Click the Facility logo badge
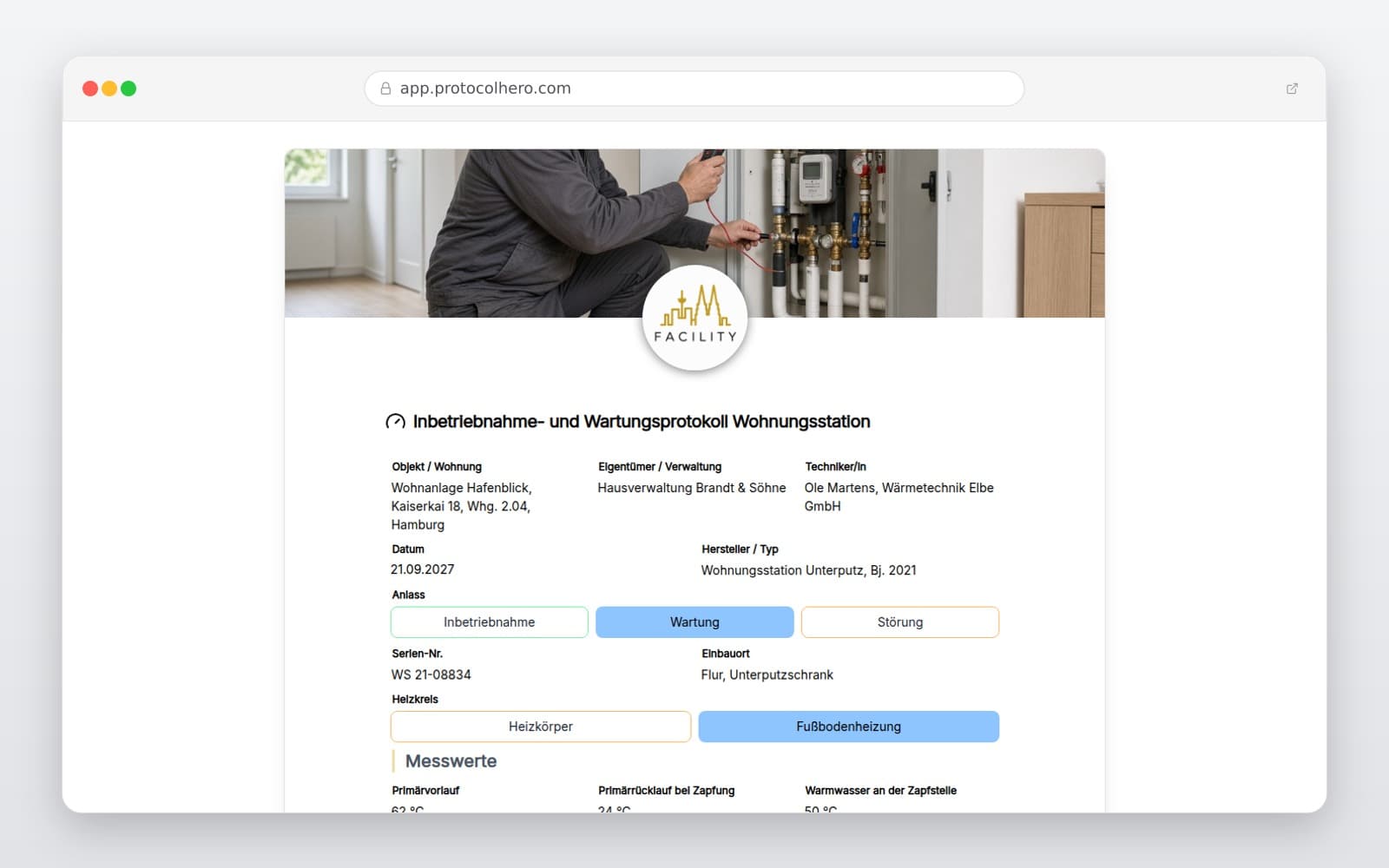This screenshot has width=1389, height=868. point(694,318)
